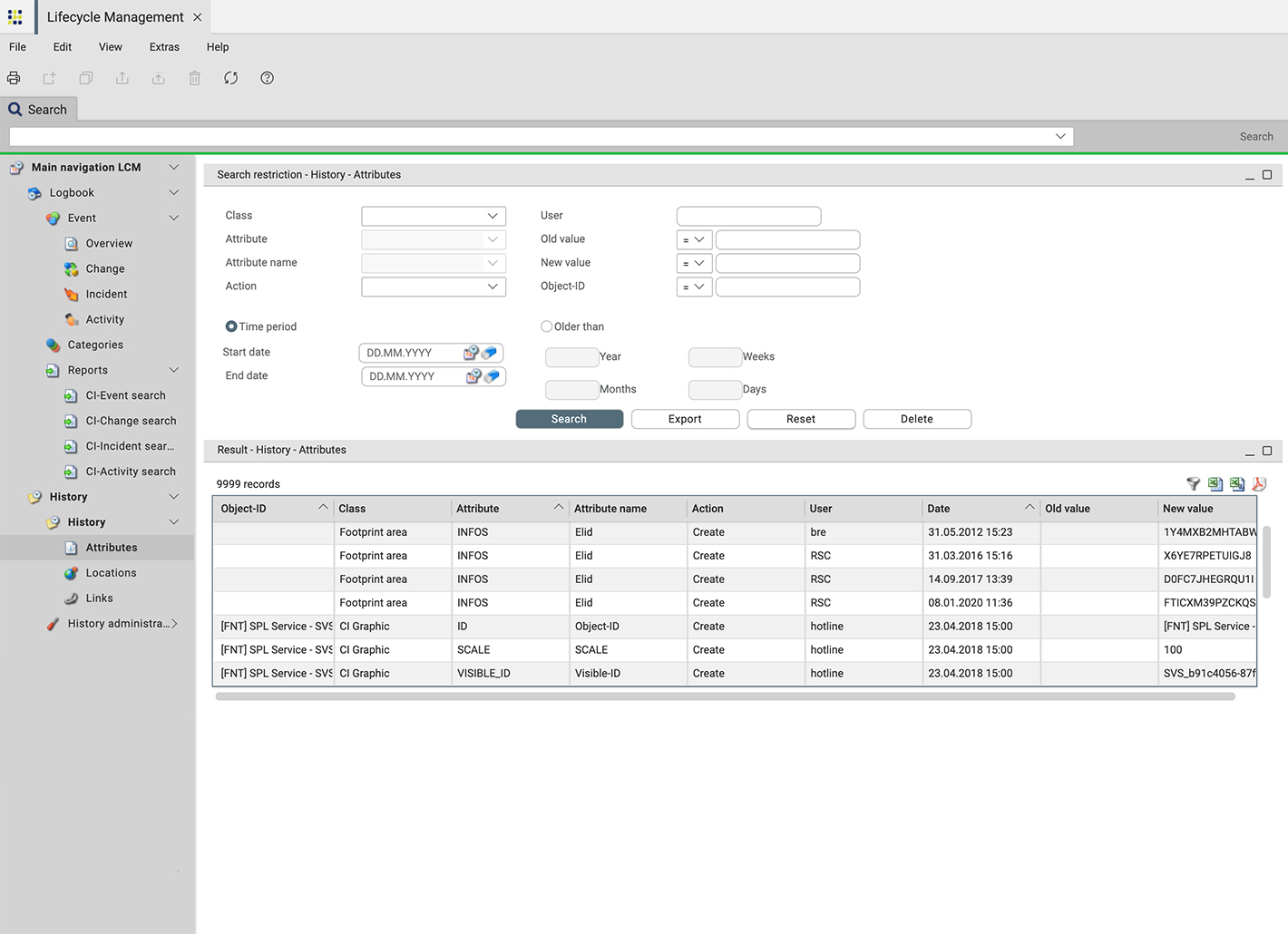
Task: Switch to the Search tab
Action: click(39, 109)
